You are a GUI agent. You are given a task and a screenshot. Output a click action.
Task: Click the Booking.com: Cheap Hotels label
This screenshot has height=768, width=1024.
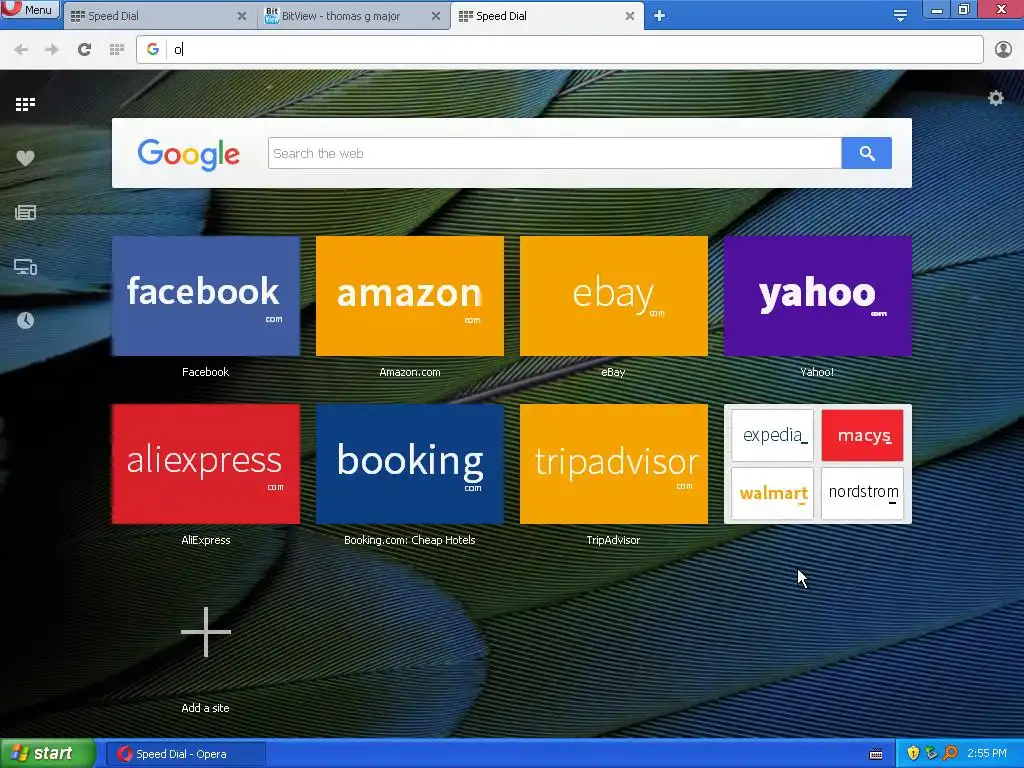409,540
